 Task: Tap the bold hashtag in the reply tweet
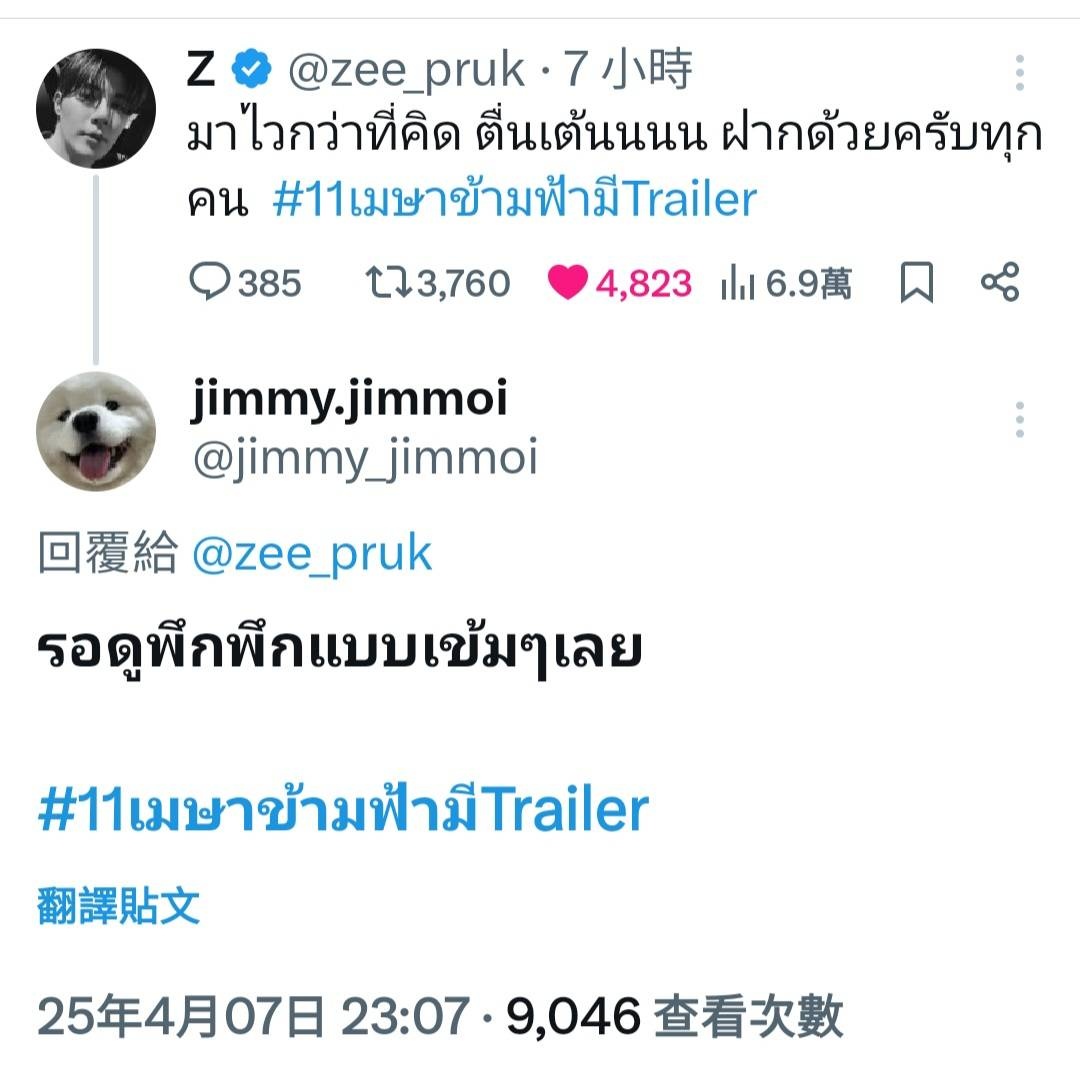pyautogui.click(x=344, y=809)
